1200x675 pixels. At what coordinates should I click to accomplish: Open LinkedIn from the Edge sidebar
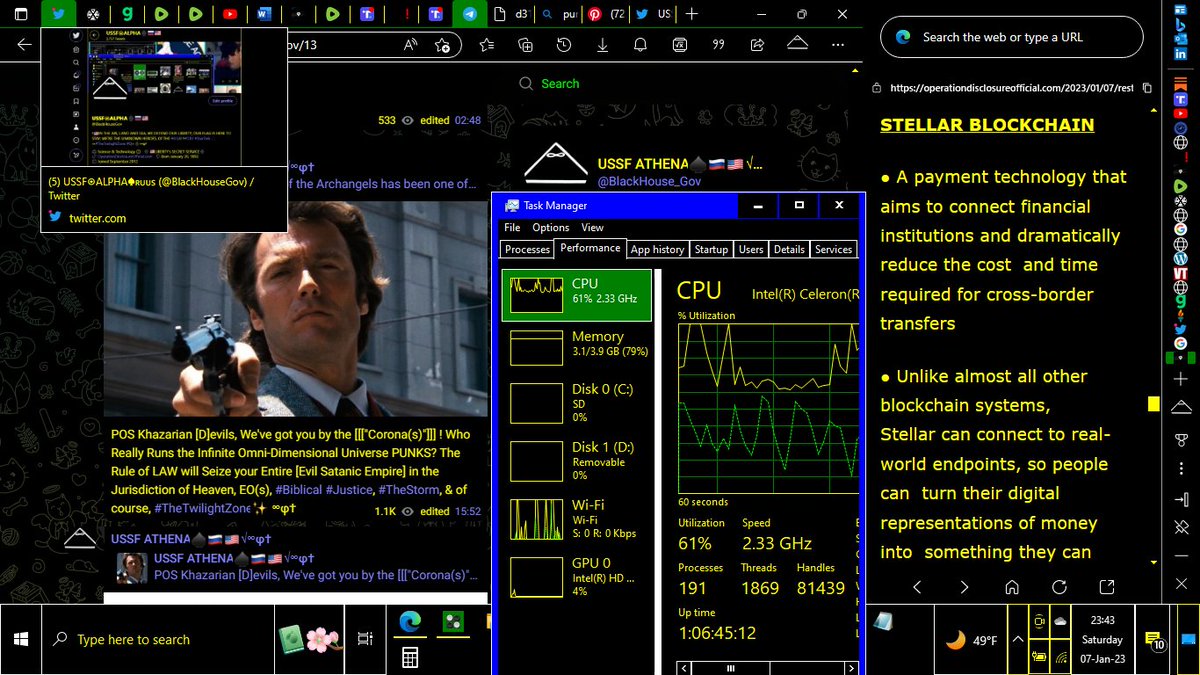coord(1180,53)
